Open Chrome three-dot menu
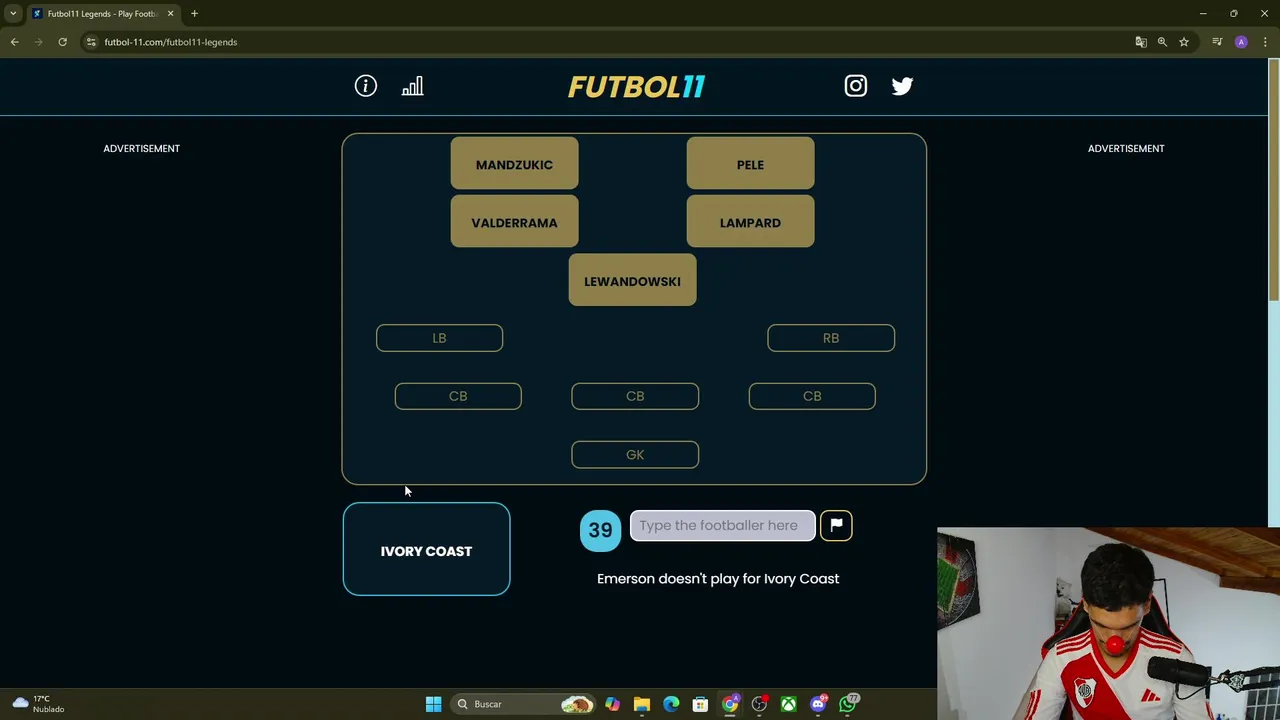Viewport: 1280px width, 720px height. 1265,42
